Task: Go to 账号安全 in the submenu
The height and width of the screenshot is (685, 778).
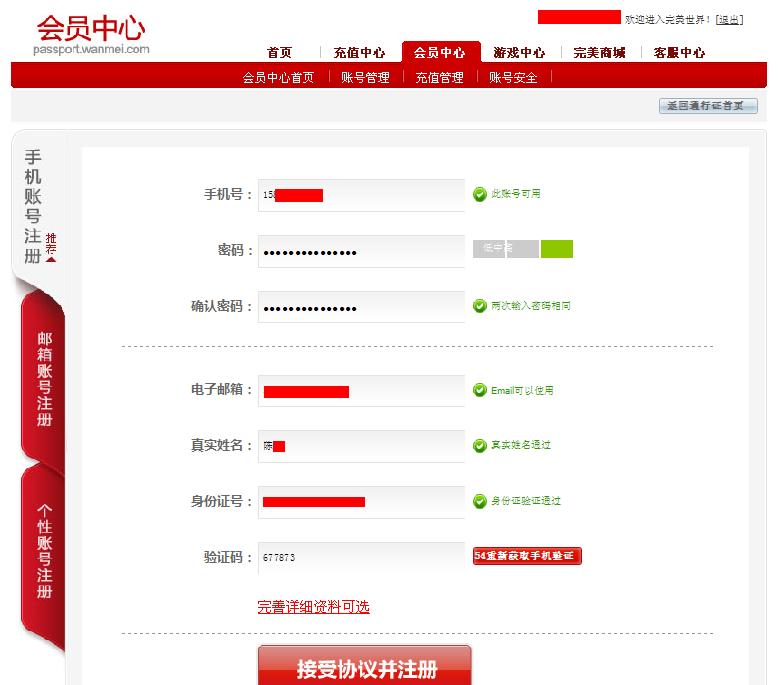Action: 513,77
